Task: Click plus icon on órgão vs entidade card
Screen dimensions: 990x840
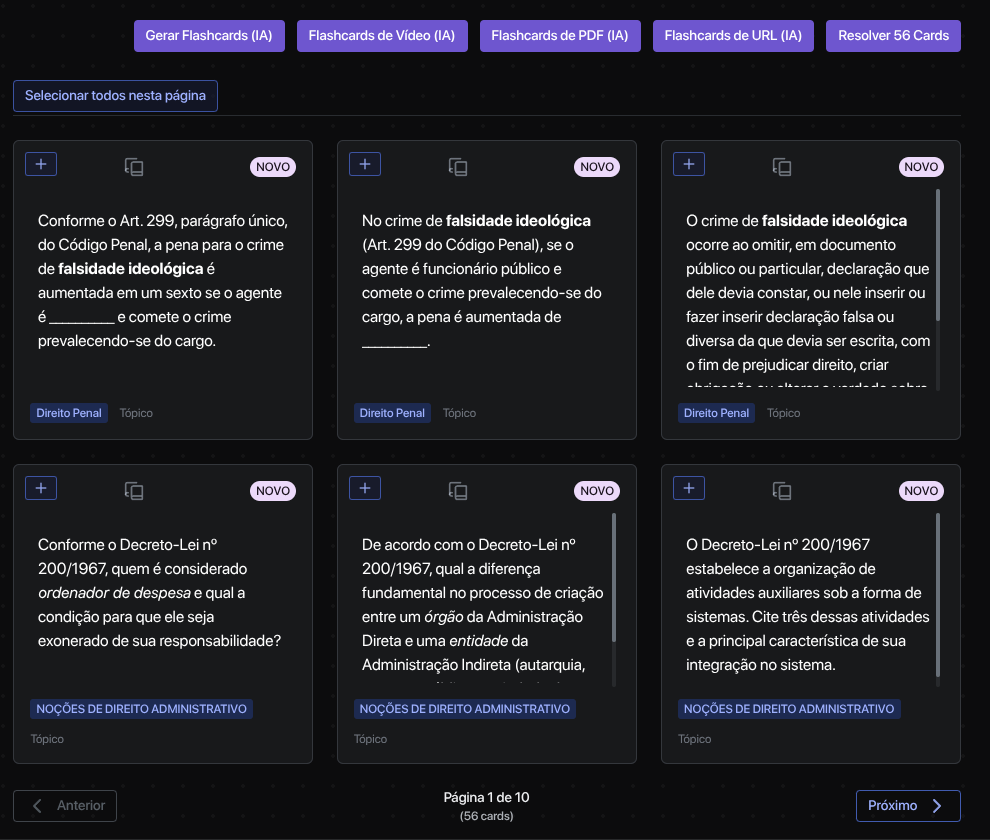Action: click(365, 488)
